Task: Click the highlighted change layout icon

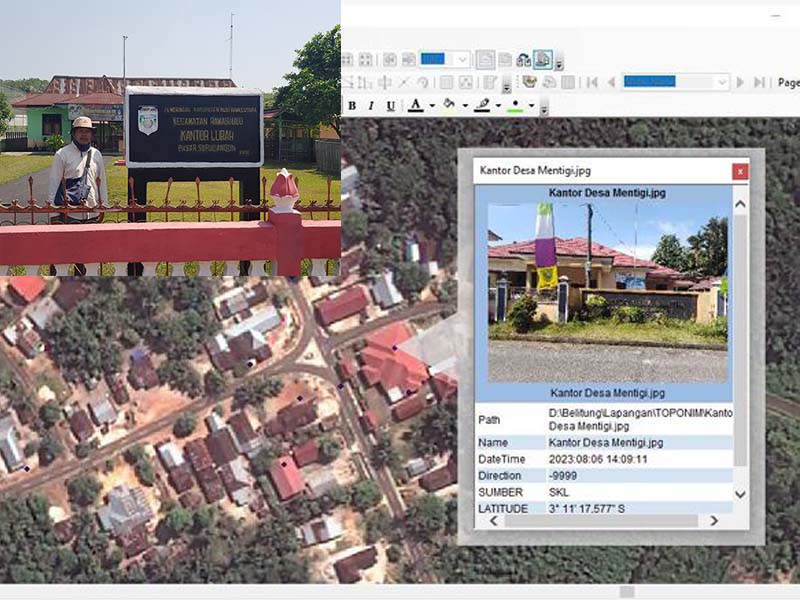Action: click(x=542, y=60)
